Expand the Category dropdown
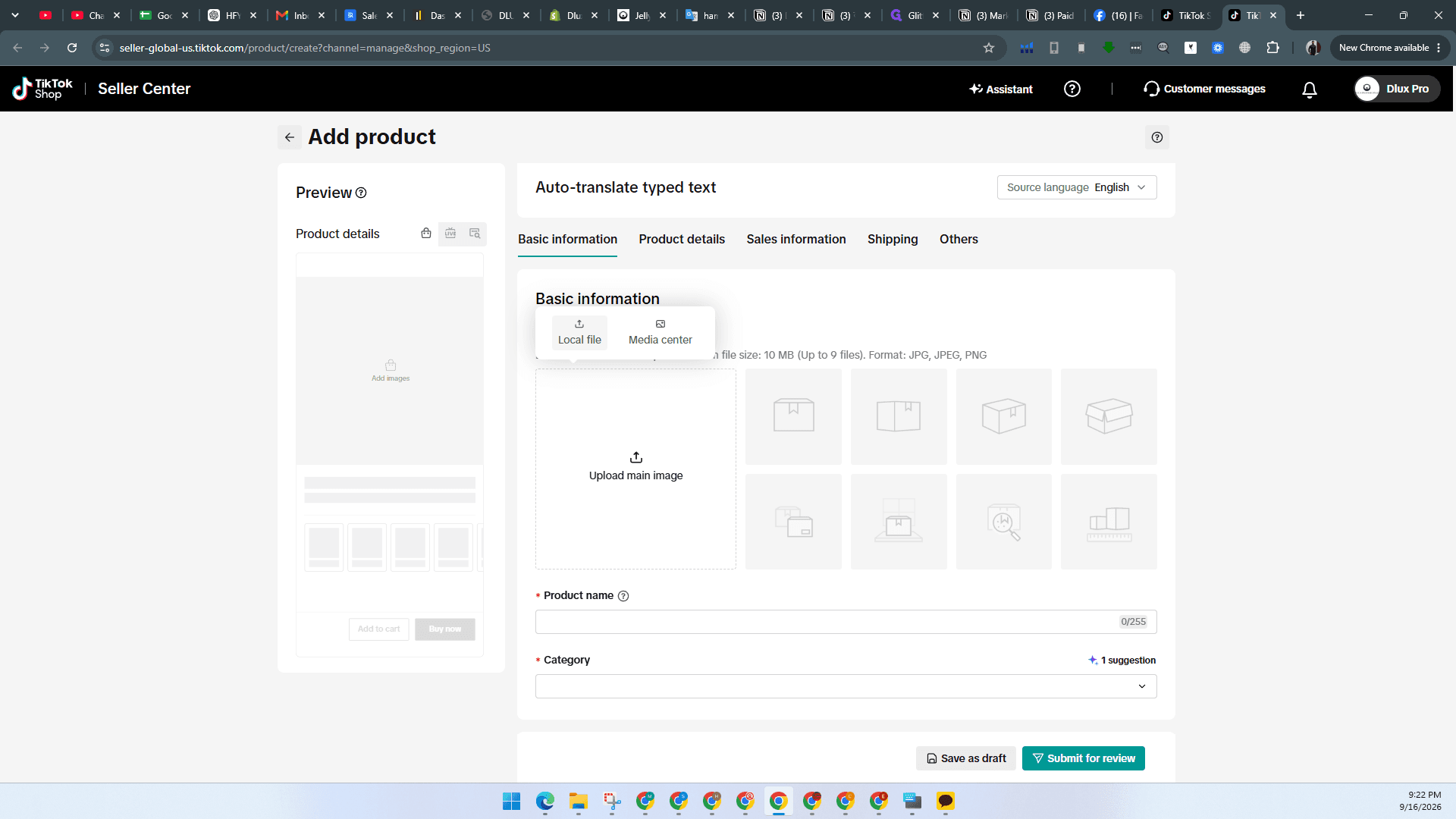1456x819 pixels. point(846,686)
